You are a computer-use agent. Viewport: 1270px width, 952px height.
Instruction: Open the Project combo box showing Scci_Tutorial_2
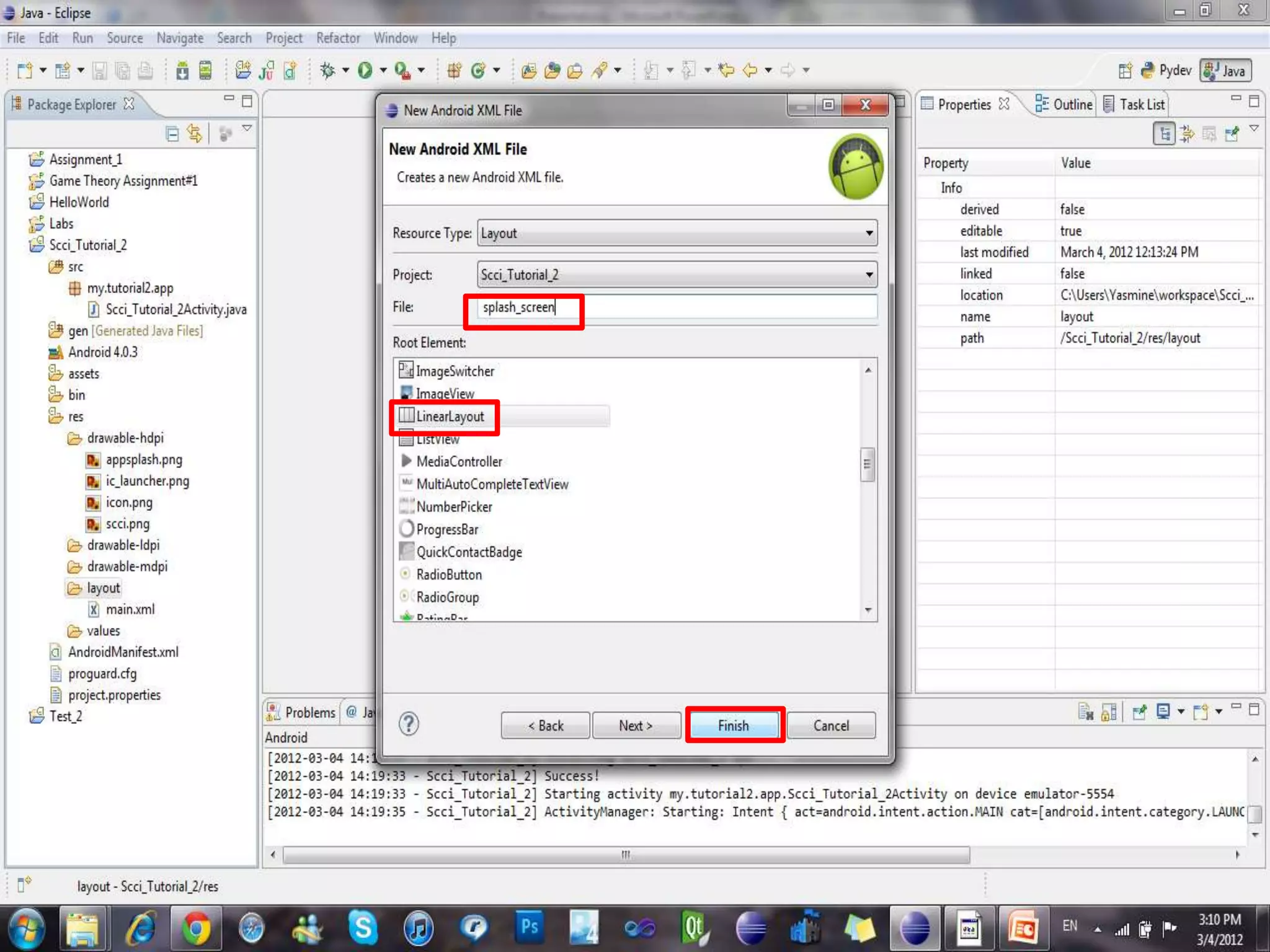(x=677, y=275)
